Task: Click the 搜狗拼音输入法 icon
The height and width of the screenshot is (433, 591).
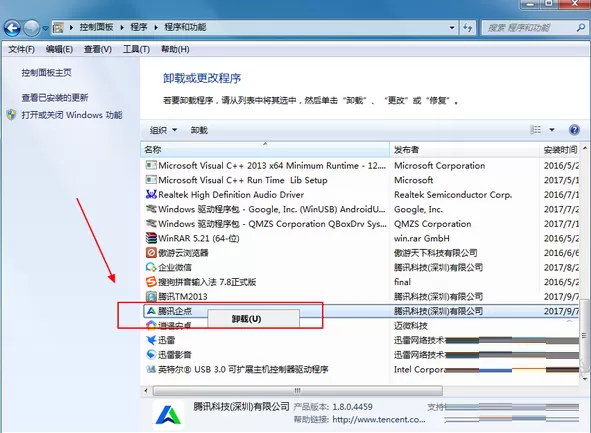Action: [x=151, y=282]
